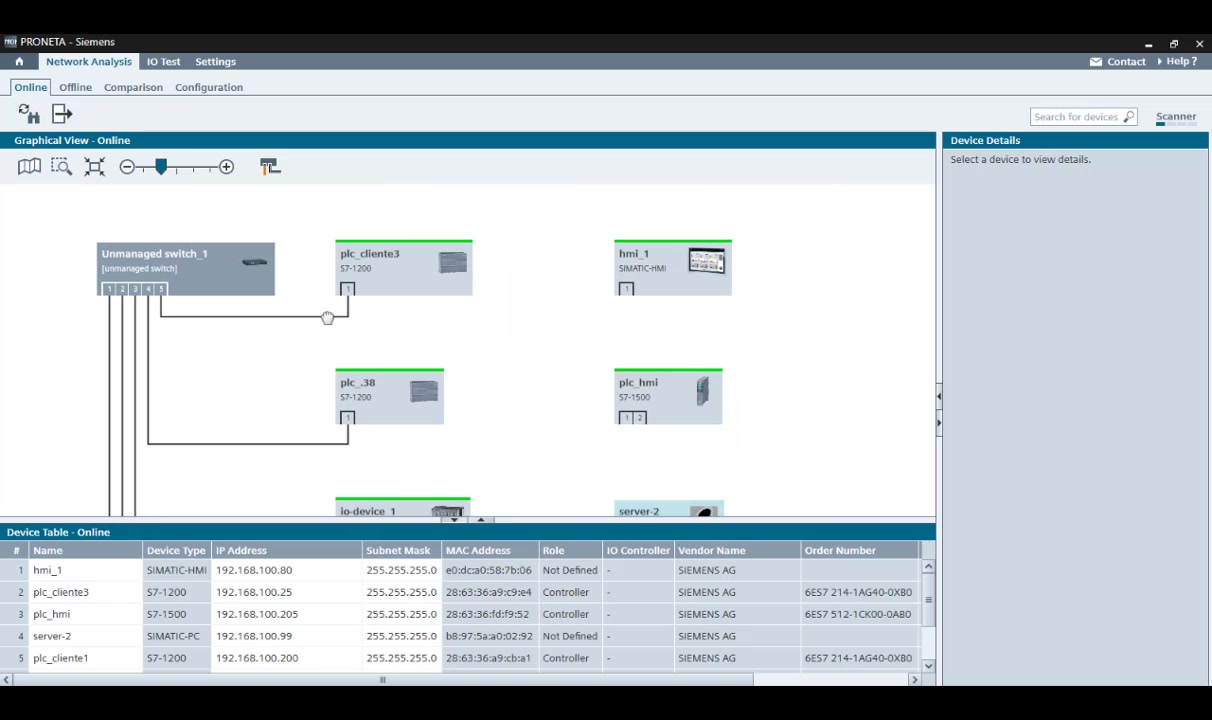
Task: Open the Help menu
Action: (1177, 62)
